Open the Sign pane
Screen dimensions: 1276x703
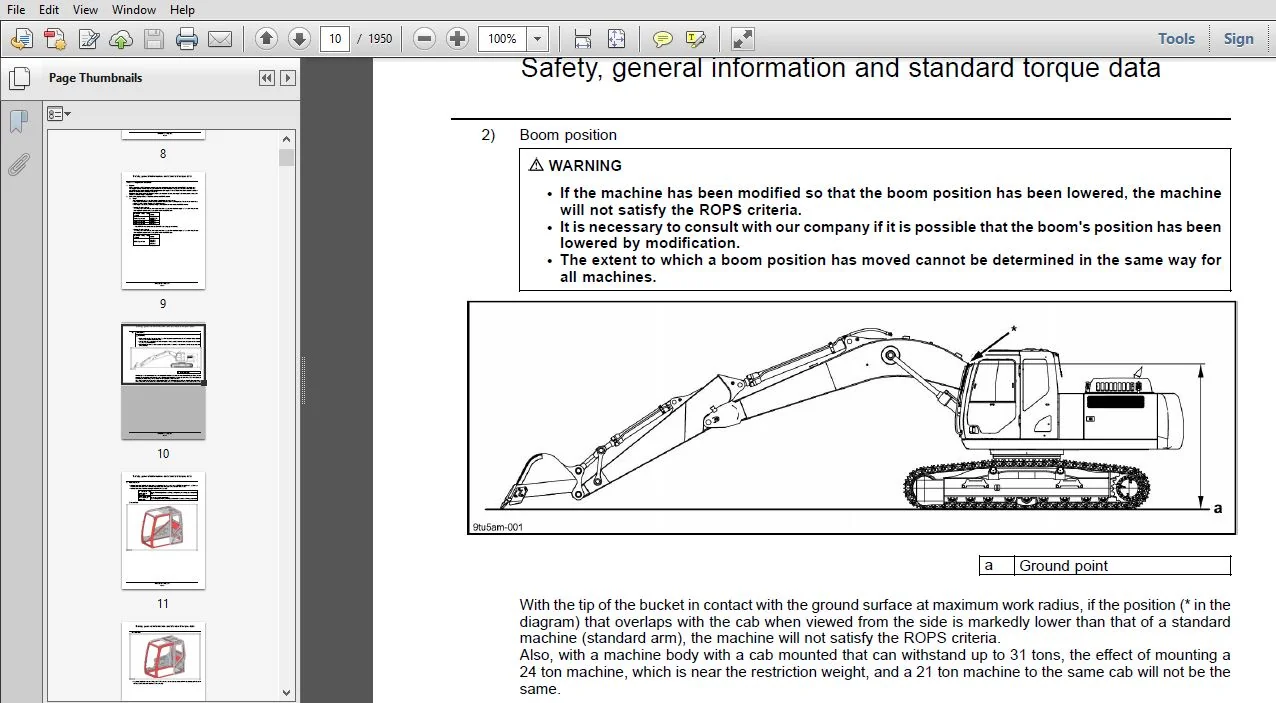tap(1238, 39)
